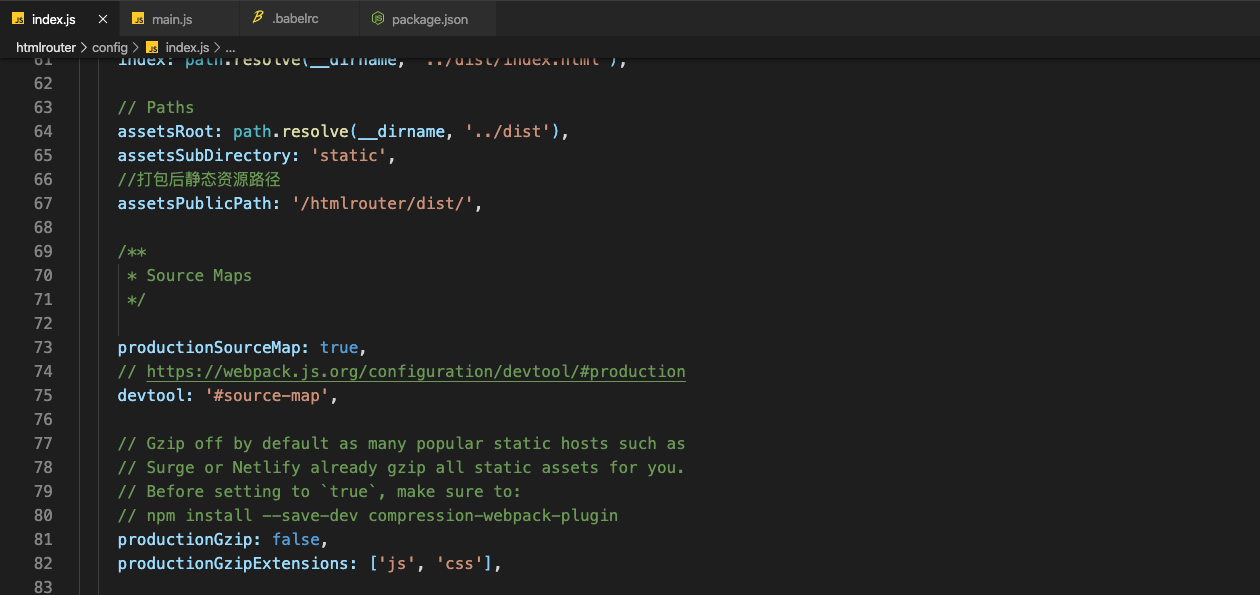Click the '* Source Maps' comment text
Screen dimensions: 1260x595
190,275
